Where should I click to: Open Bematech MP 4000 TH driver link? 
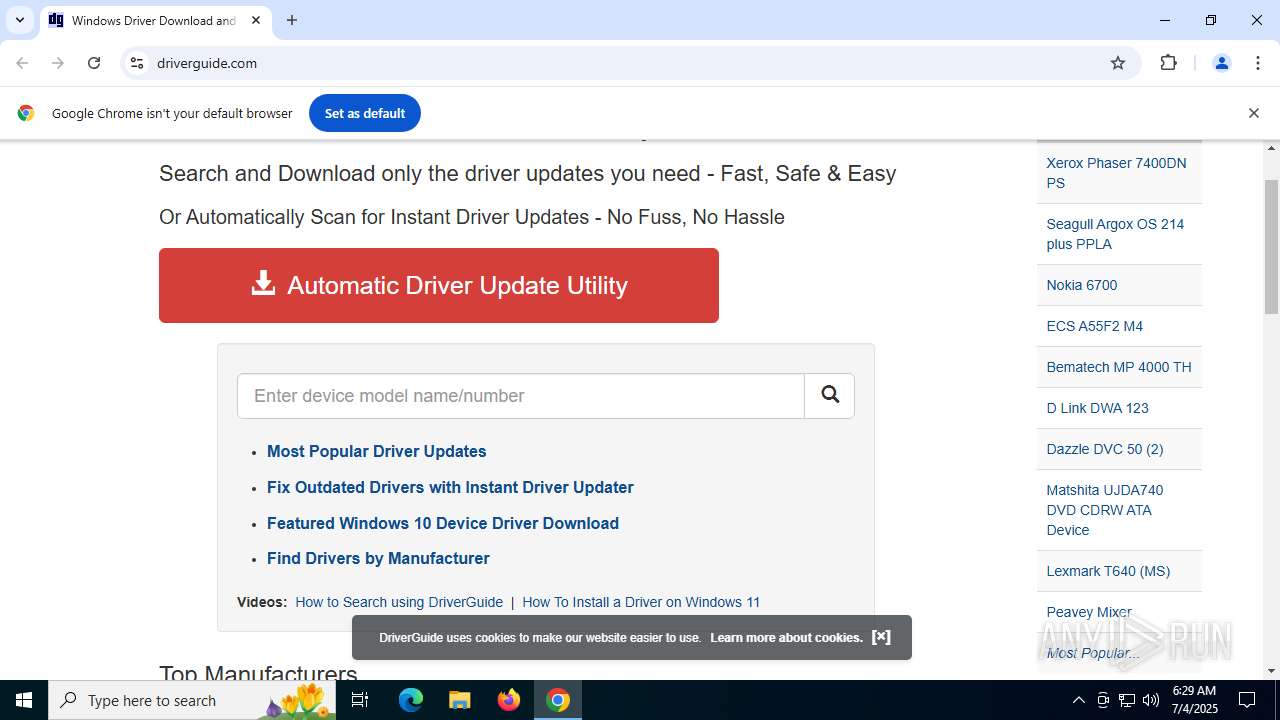pos(1119,367)
